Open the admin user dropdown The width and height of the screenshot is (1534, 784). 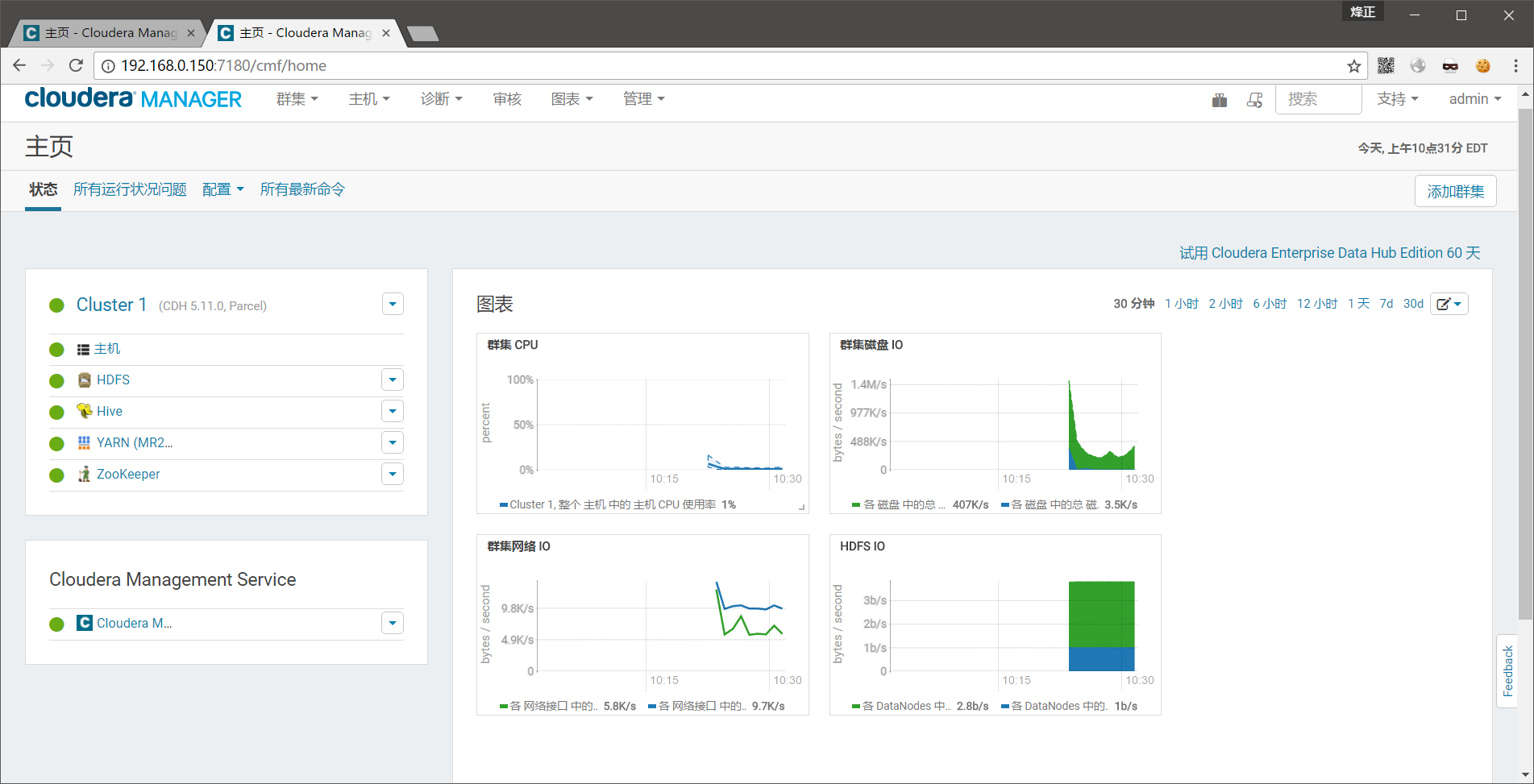tap(1475, 98)
